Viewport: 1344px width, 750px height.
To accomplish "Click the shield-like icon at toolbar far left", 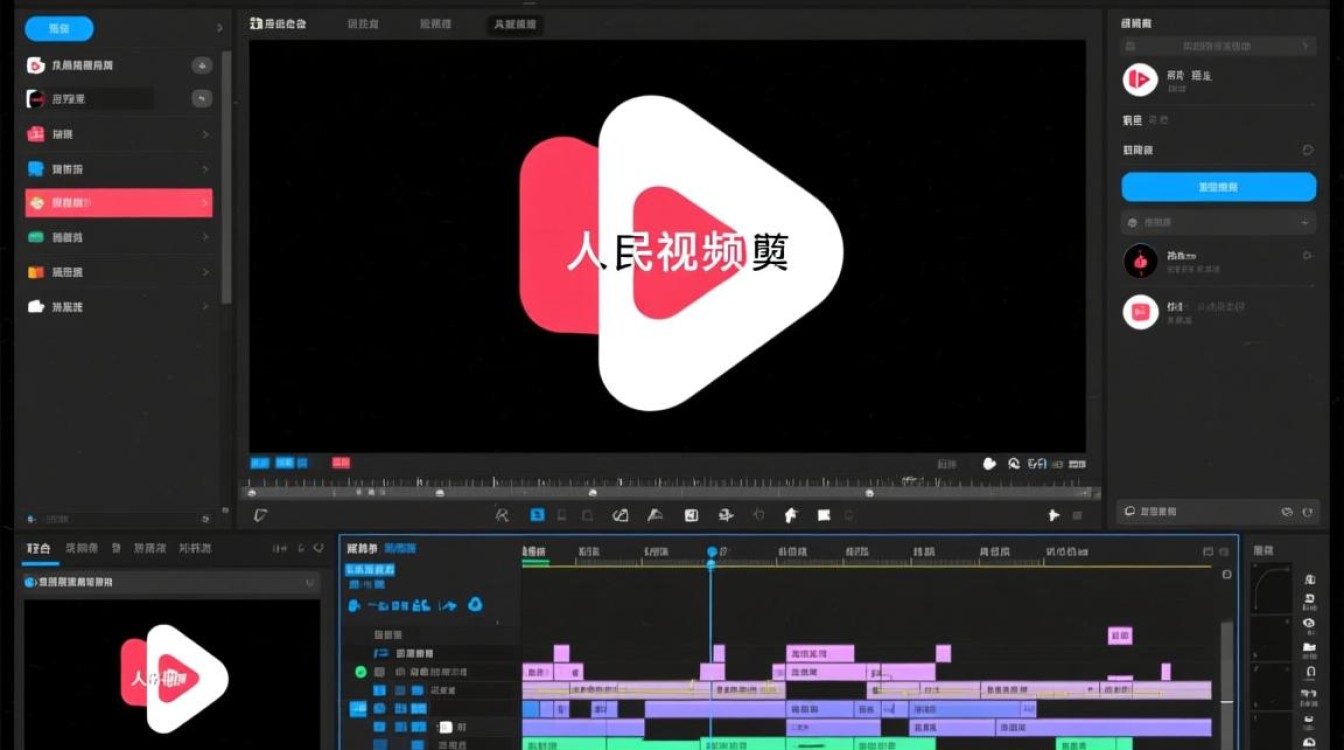I will [260, 515].
